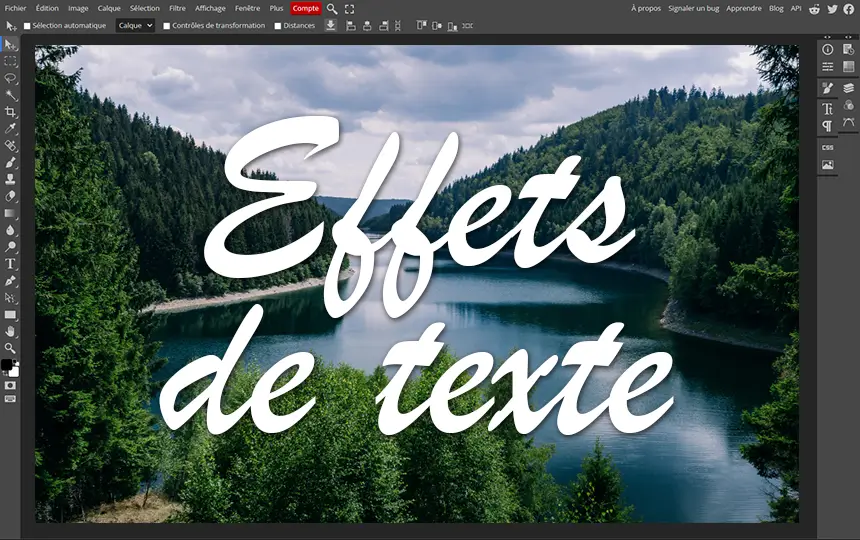Screen dimensions: 860x540
Task: Open the Channels panel icon
Action: pos(848,105)
